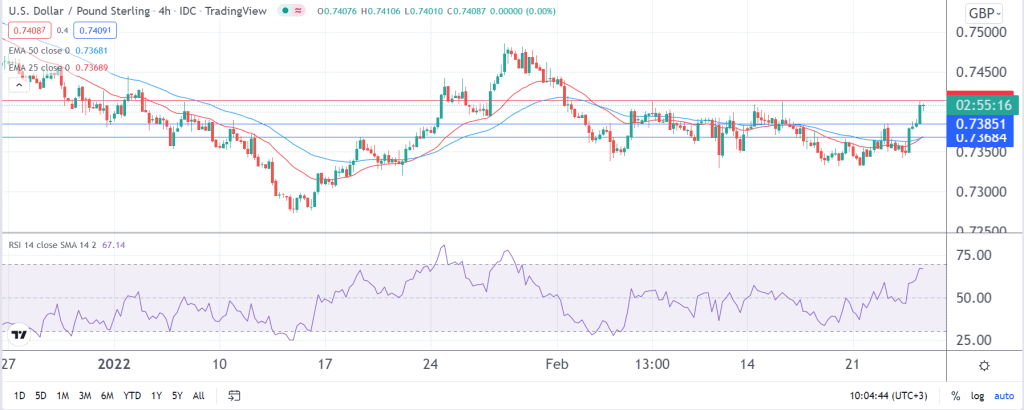This screenshot has height=410, width=1024.
Task: Click the 13:00 time axis label
Action: click(x=652, y=364)
